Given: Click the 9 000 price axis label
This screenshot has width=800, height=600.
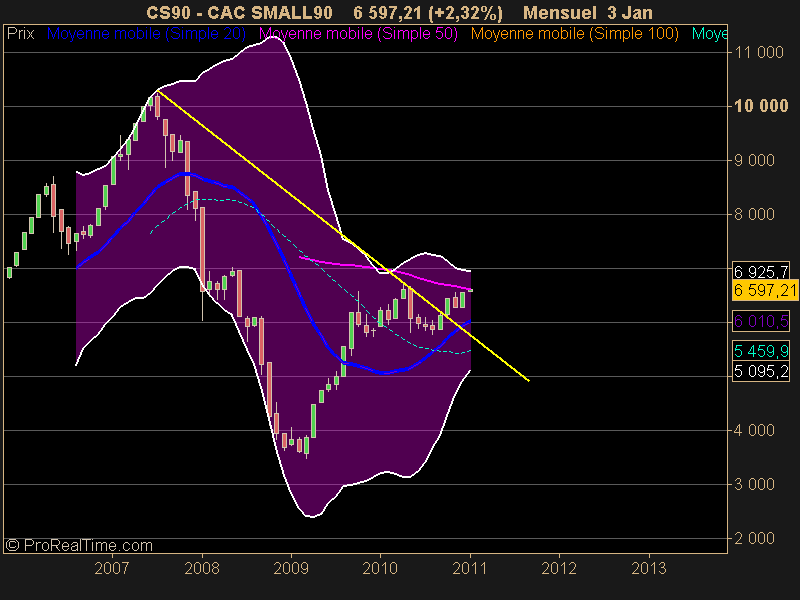Looking at the screenshot, I should click(754, 160).
